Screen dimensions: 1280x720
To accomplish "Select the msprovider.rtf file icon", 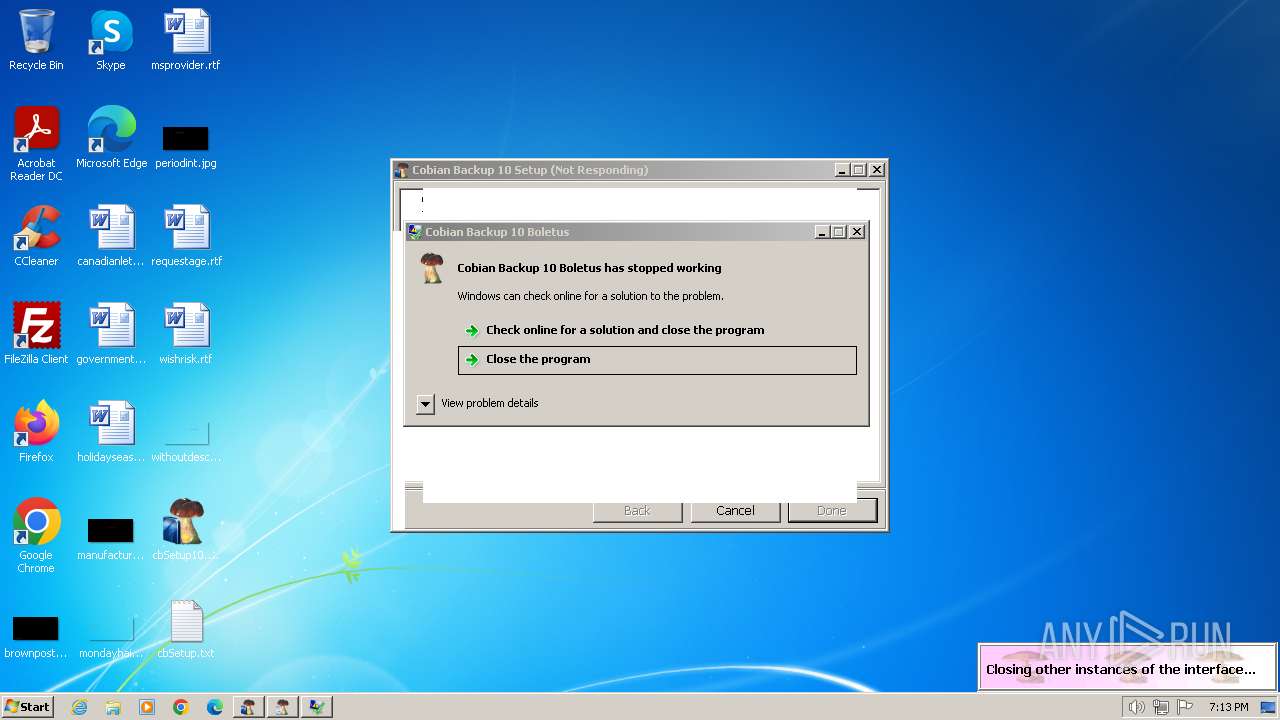I will [x=186, y=40].
